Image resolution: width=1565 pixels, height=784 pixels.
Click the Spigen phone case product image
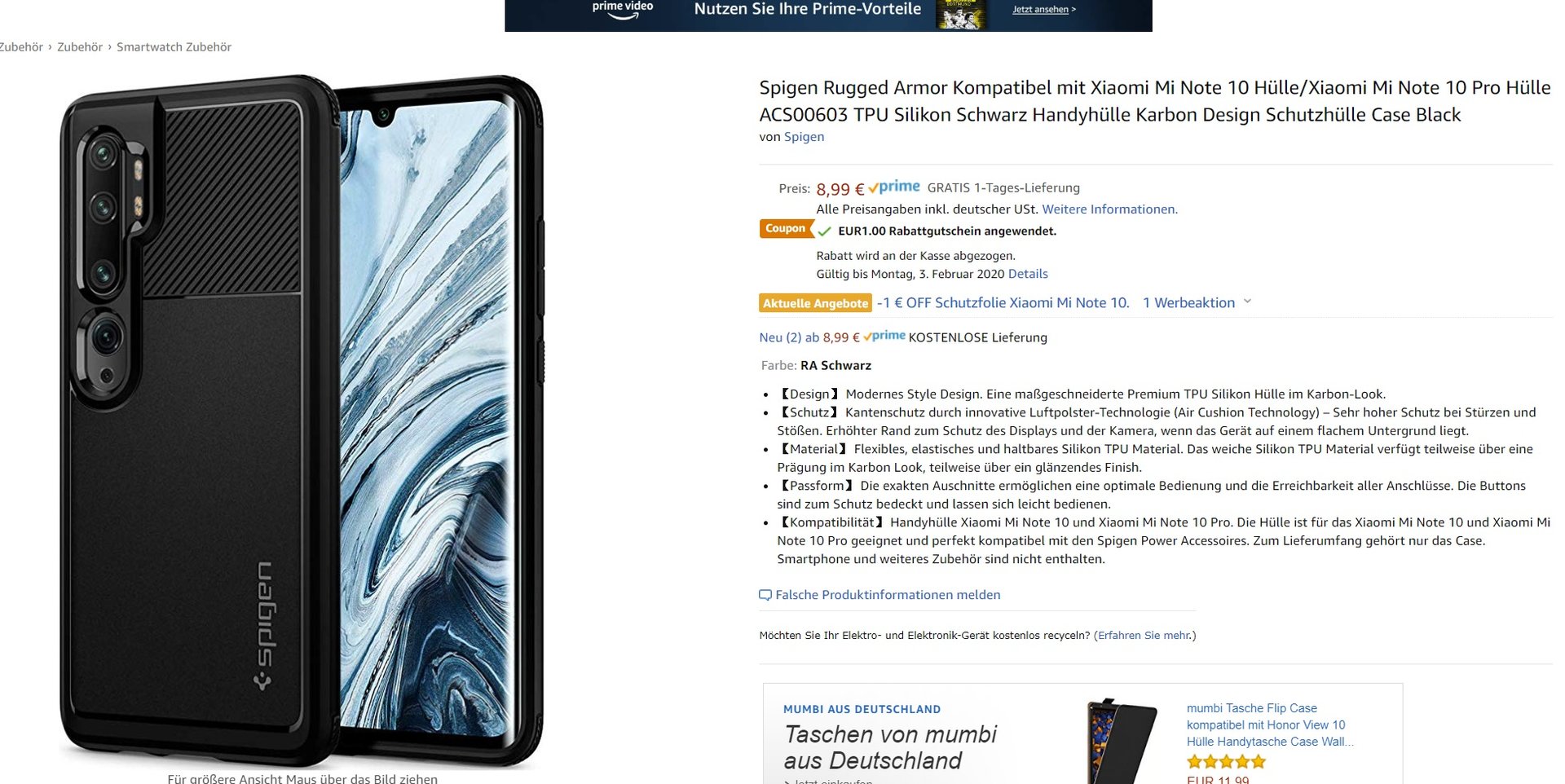pos(302,420)
